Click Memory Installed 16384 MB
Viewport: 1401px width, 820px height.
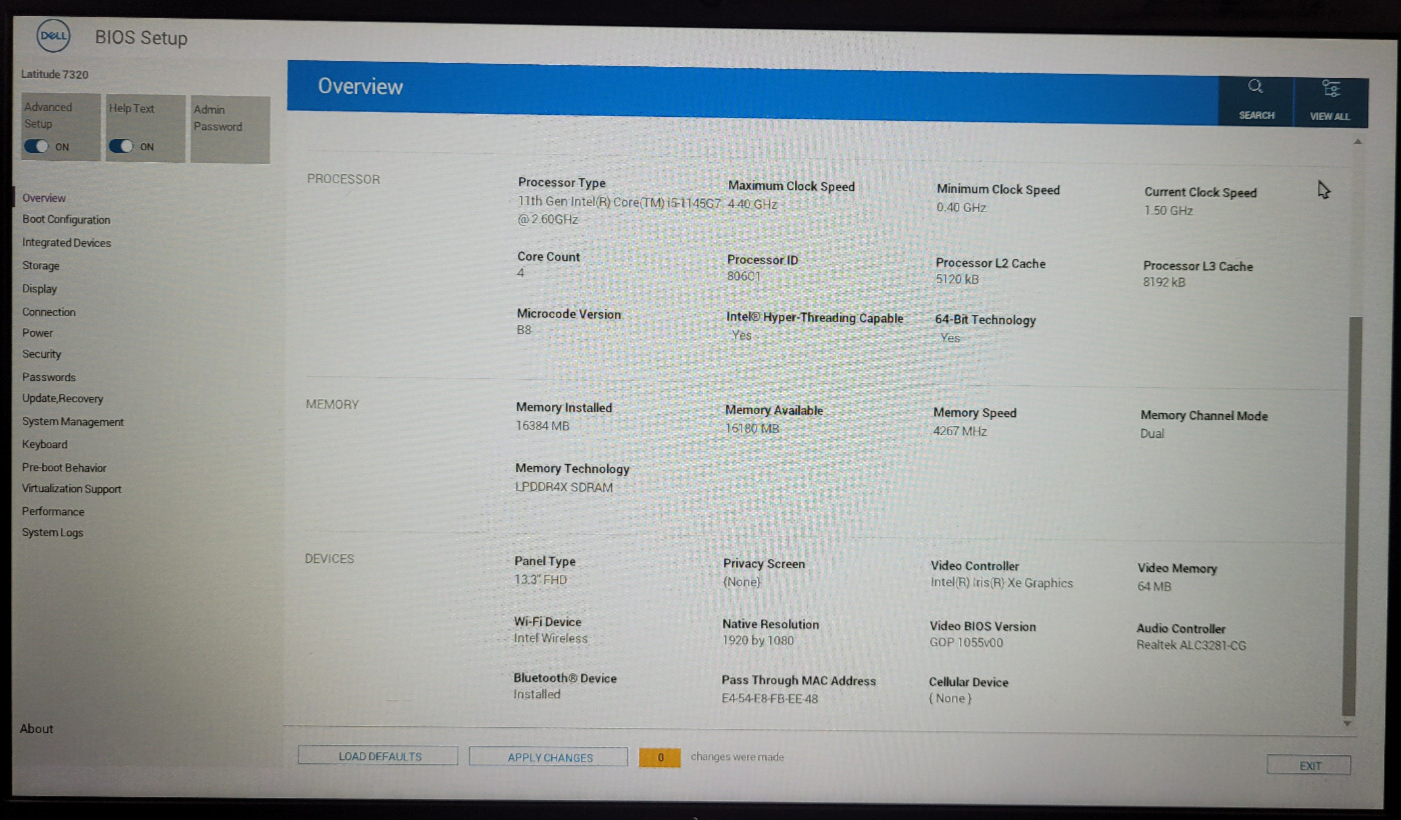pyautogui.click(x=542, y=425)
